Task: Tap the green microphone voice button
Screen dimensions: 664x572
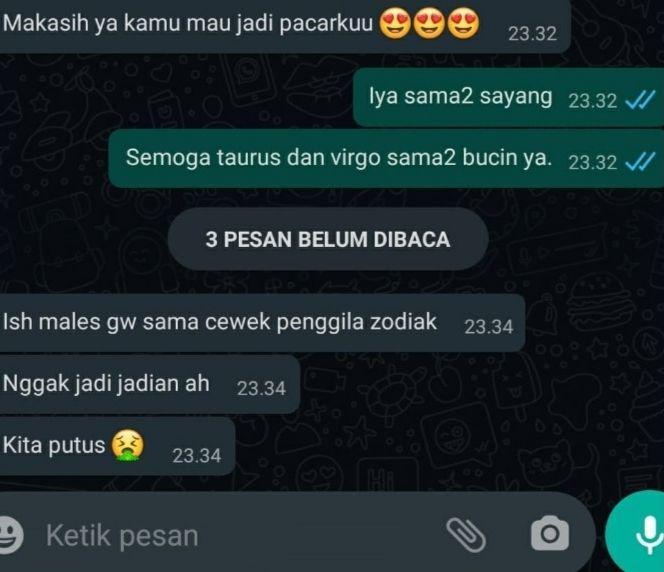Action: click(x=635, y=534)
